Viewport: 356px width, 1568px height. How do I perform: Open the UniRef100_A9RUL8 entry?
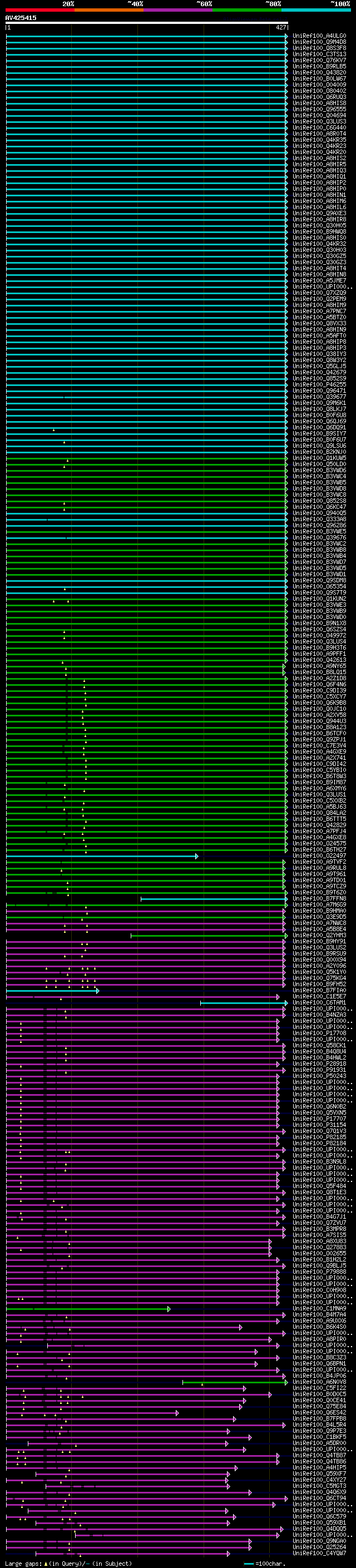point(319,867)
